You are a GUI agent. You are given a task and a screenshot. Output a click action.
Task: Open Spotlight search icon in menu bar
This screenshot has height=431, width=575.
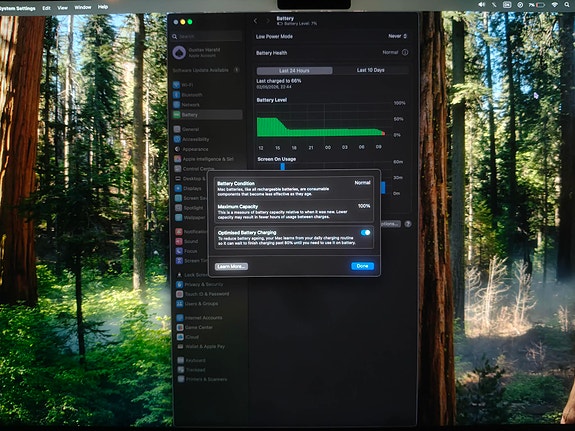568,5
